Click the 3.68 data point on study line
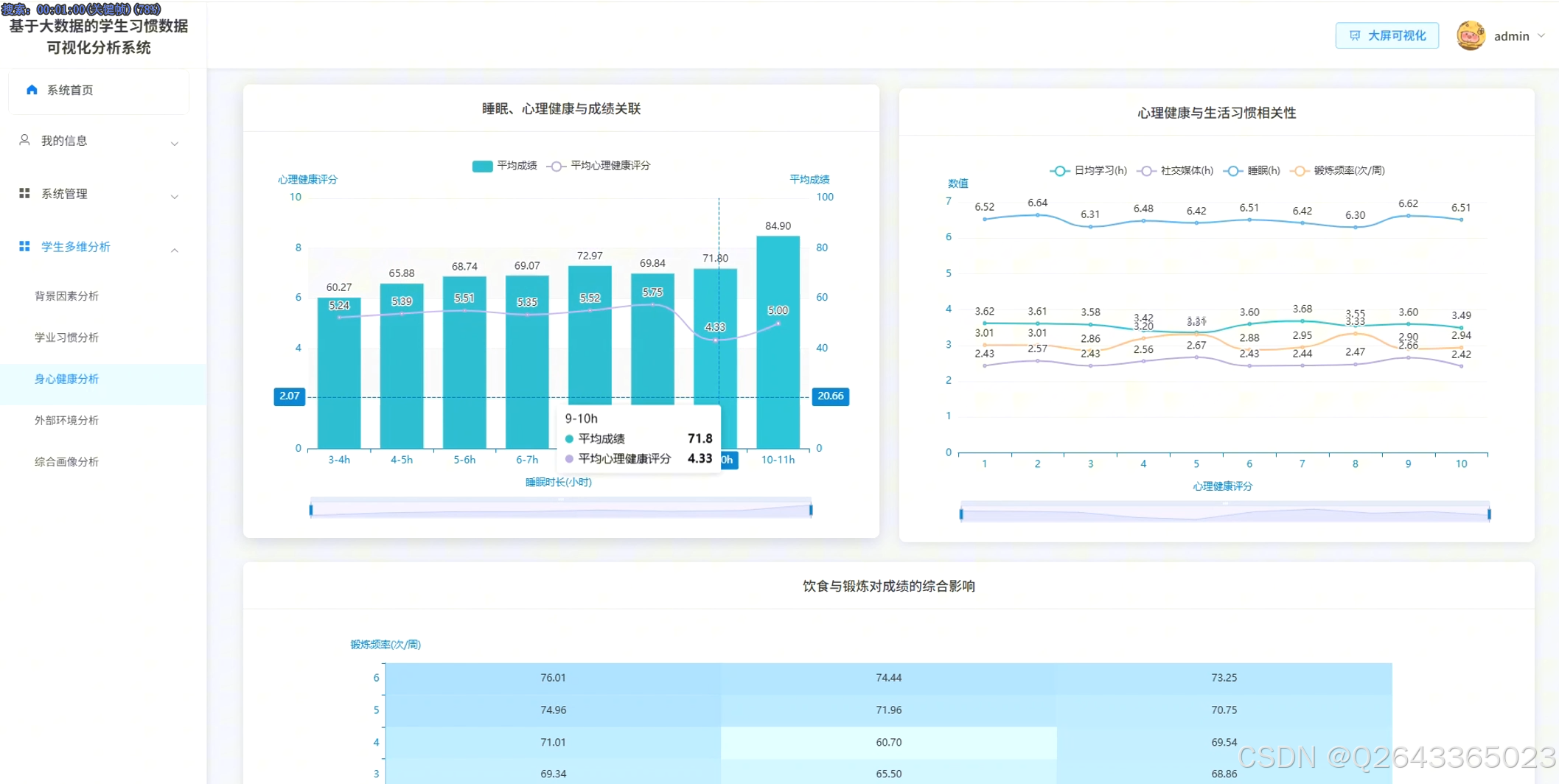 click(x=1302, y=321)
